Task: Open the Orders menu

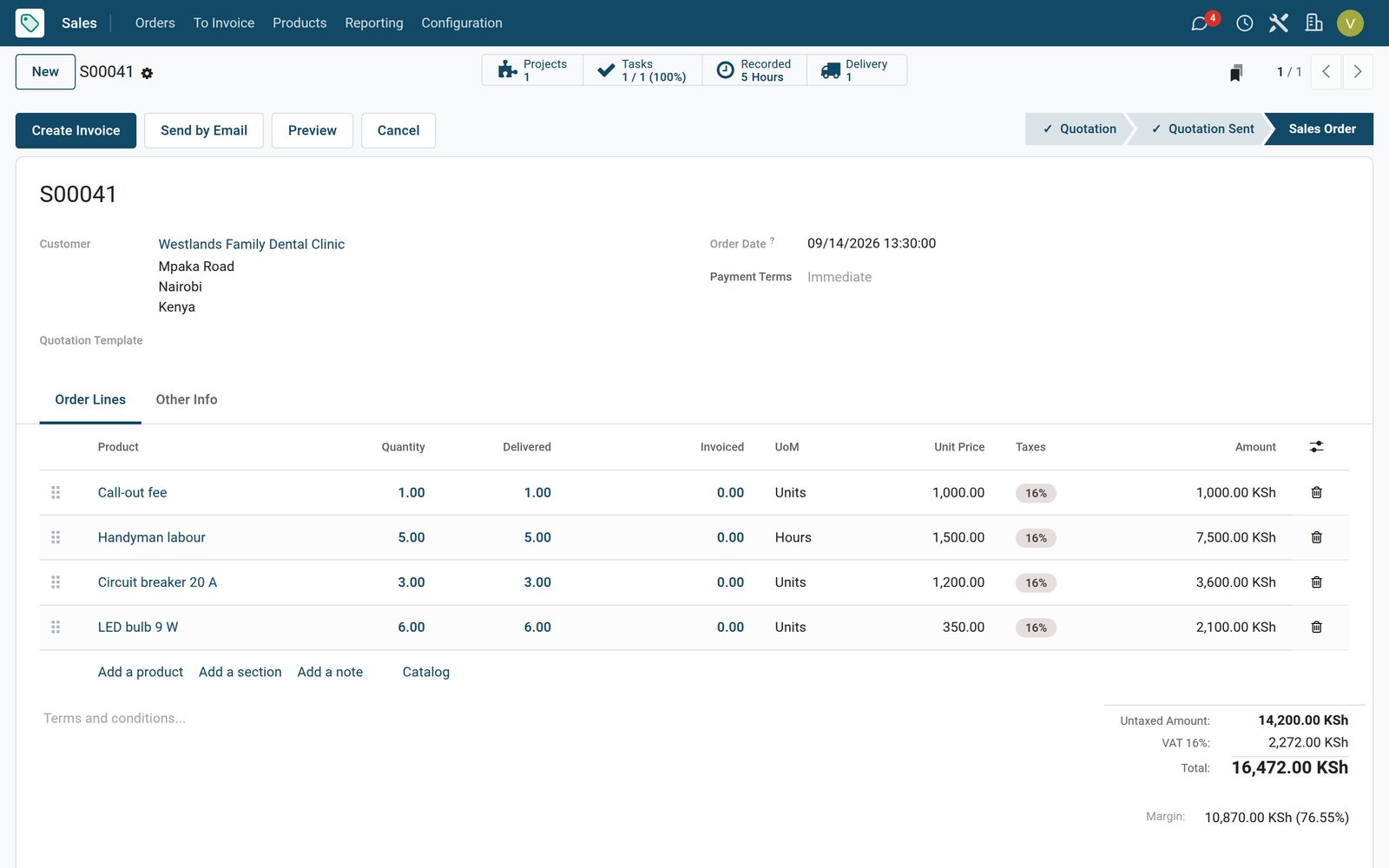Action: [155, 23]
